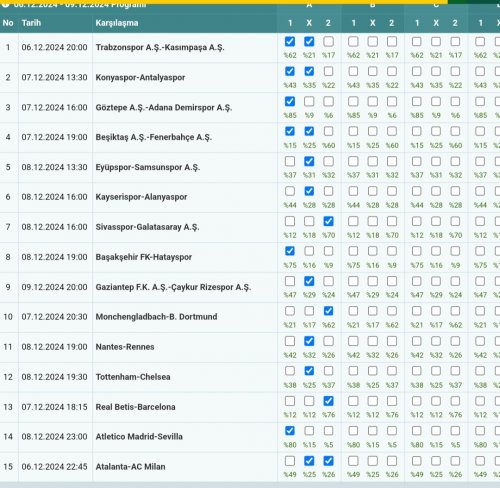The height and width of the screenshot is (488, 500).
Task: Tick column B option 1 for Atletico Madrid-Sevilla
Action: coord(353,431)
